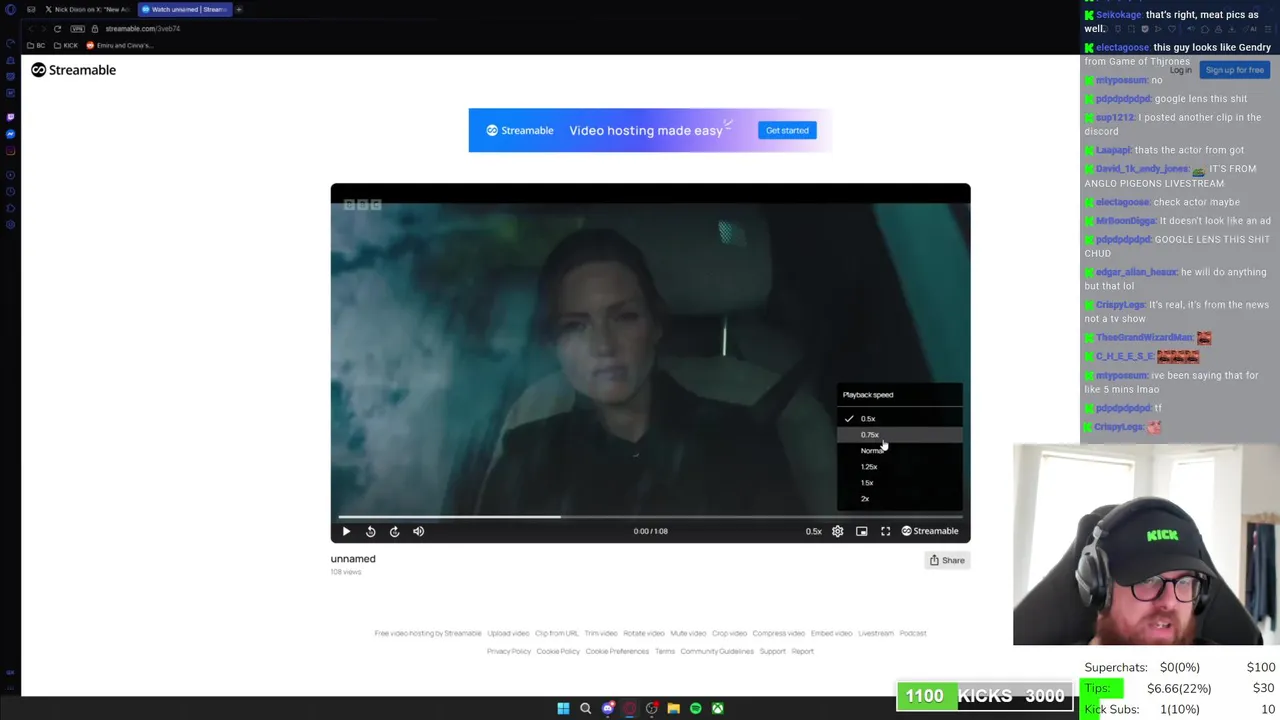Open the Cookie Preferences link

tap(617, 651)
